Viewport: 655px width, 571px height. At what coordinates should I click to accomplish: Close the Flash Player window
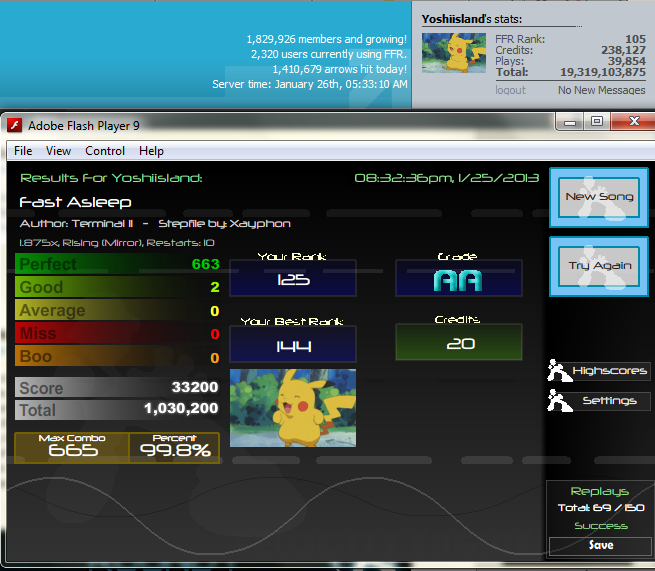(x=634, y=122)
